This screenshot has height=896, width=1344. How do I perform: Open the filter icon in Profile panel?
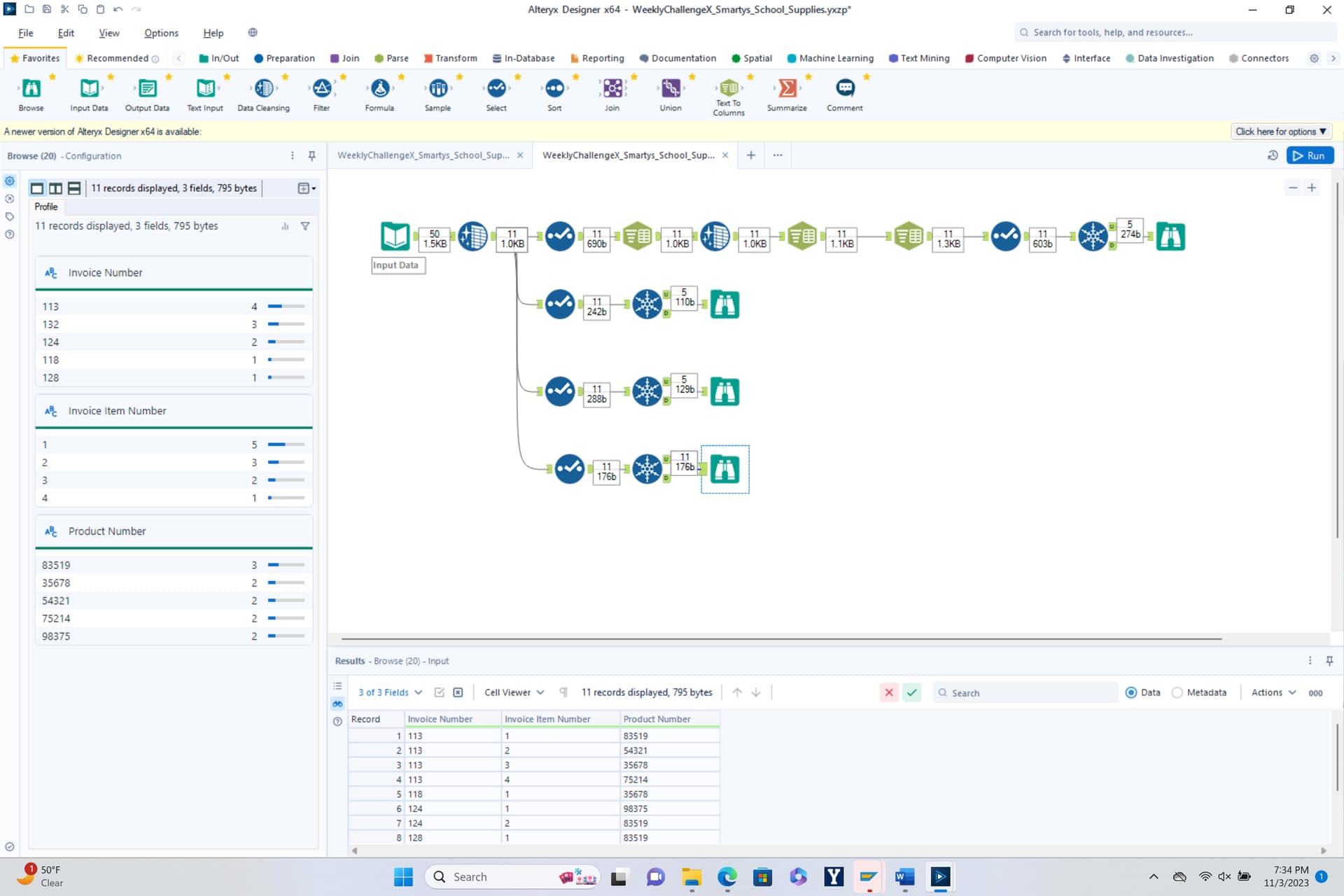coord(305,226)
